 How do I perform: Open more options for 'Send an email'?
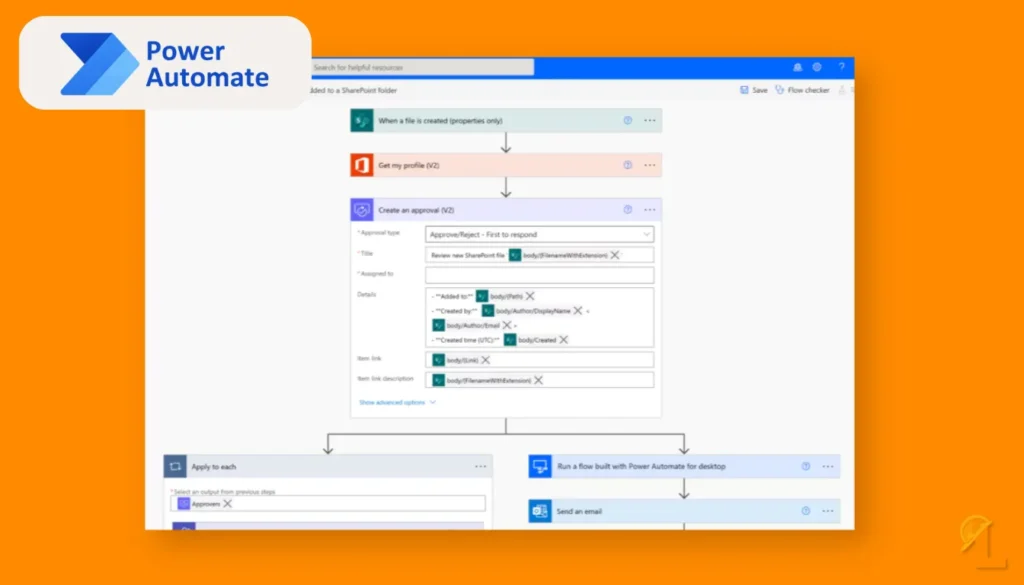tap(828, 511)
